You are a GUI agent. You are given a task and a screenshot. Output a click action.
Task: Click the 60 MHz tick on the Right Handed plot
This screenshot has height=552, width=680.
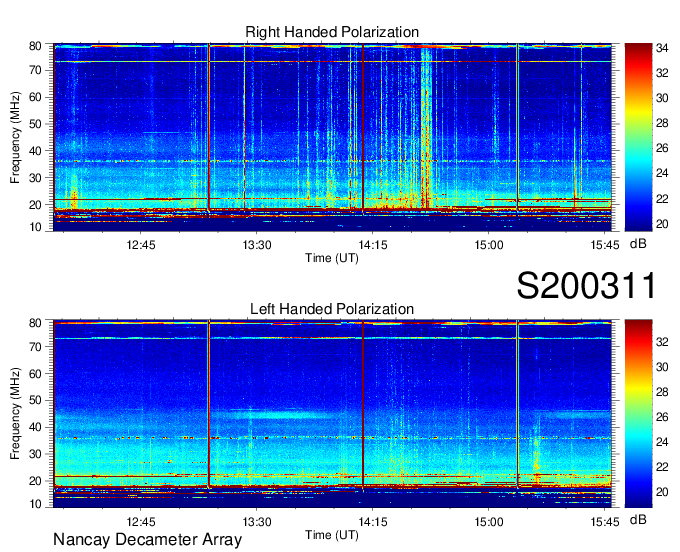click(35, 97)
